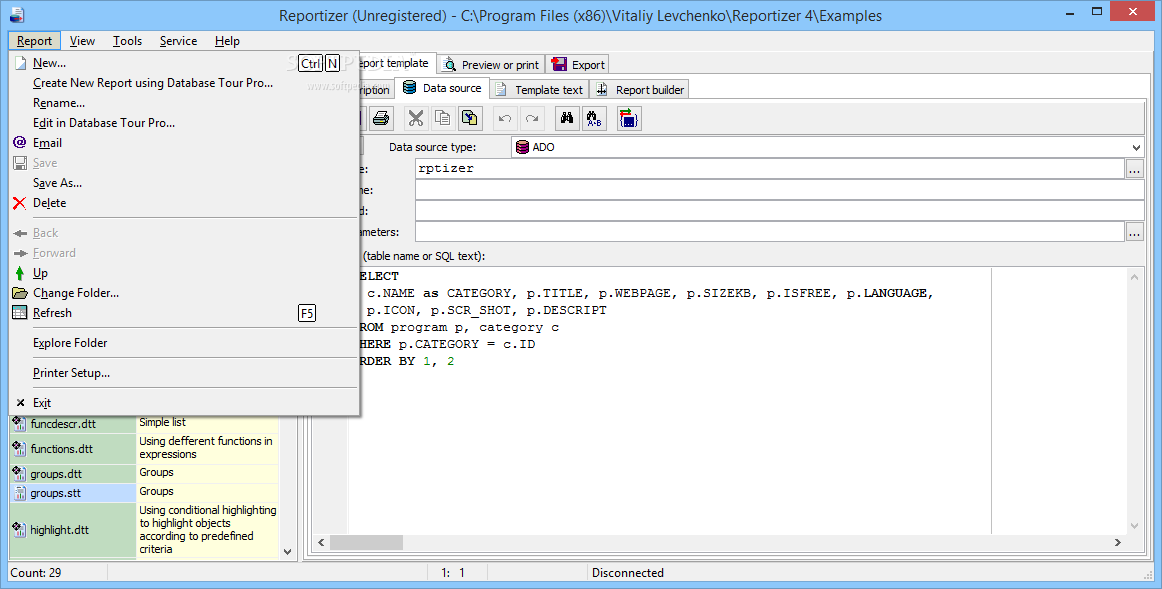Click the rptizer database name field
The image size is (1162, 589).
pyautogui.click(x=770, y=169)
